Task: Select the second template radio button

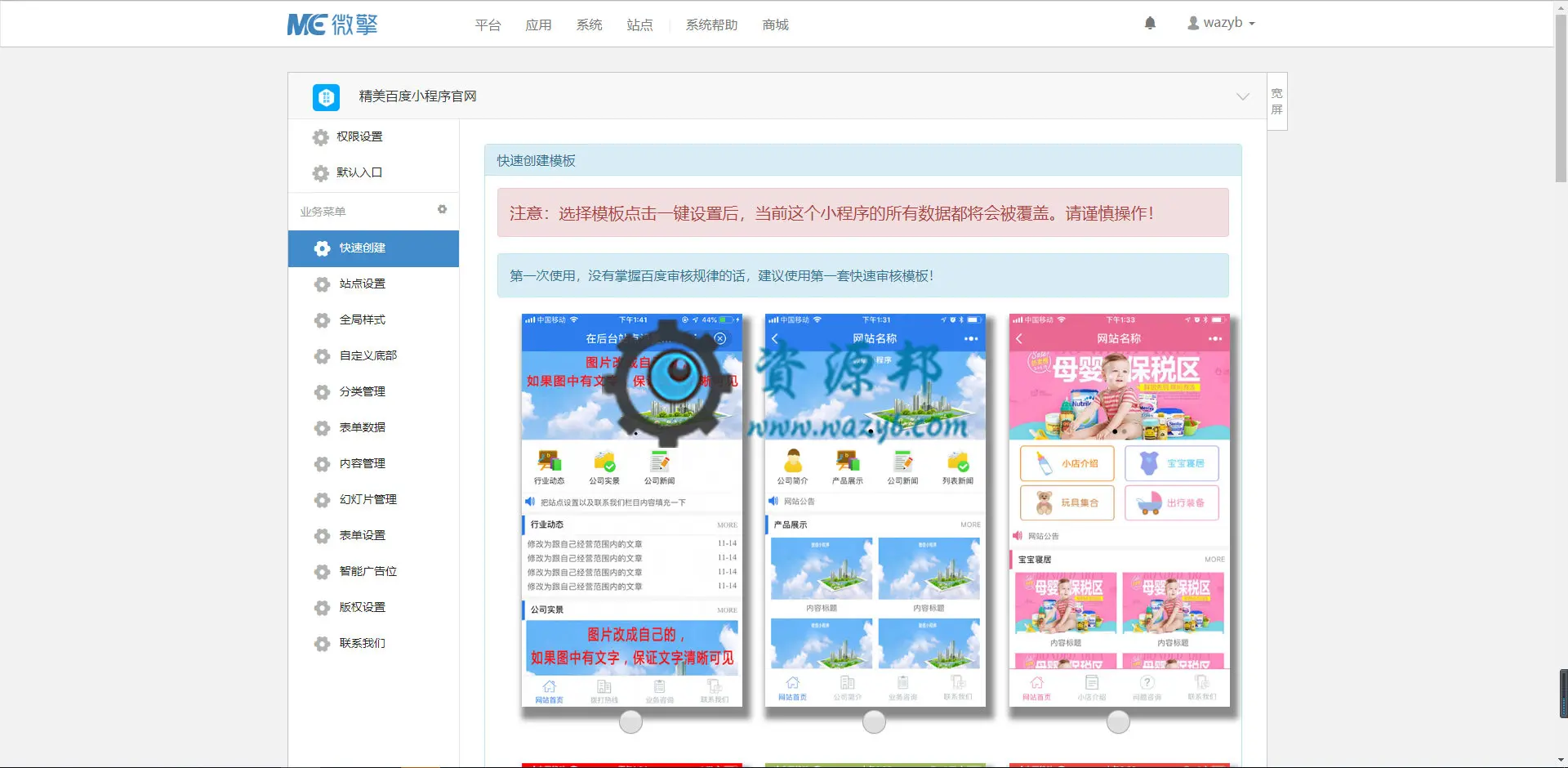Action: (874, 721)
